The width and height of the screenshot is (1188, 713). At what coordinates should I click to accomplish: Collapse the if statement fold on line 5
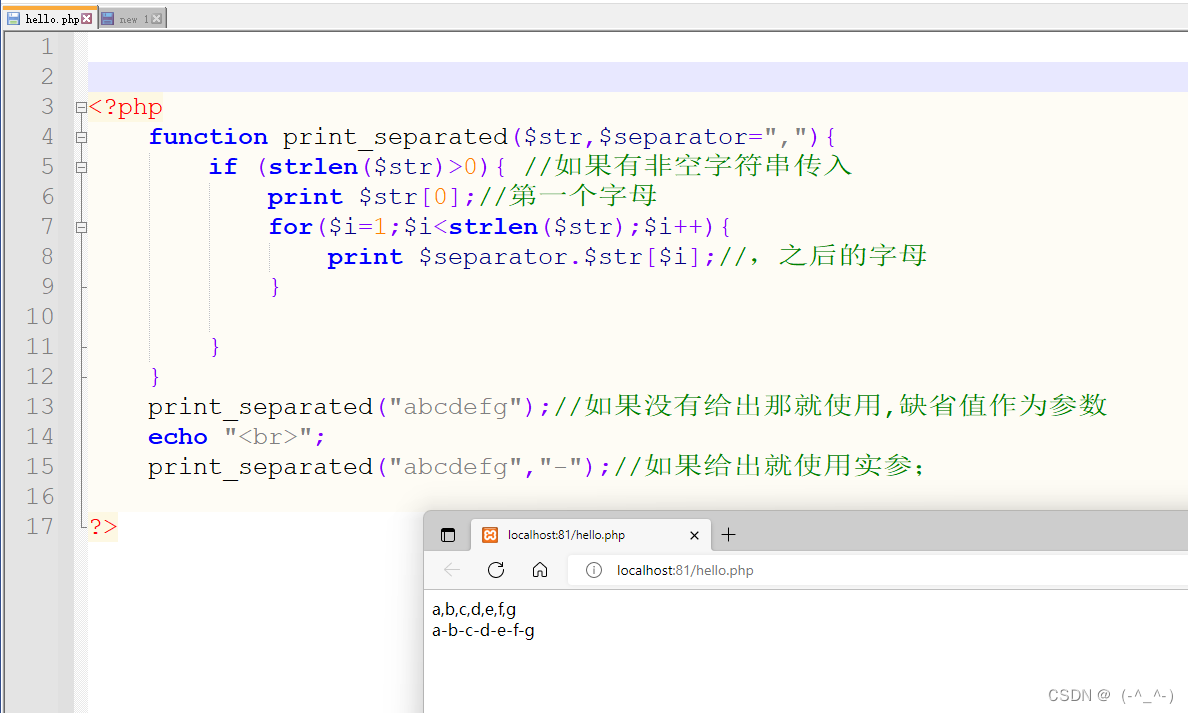(x=80, y=167)
